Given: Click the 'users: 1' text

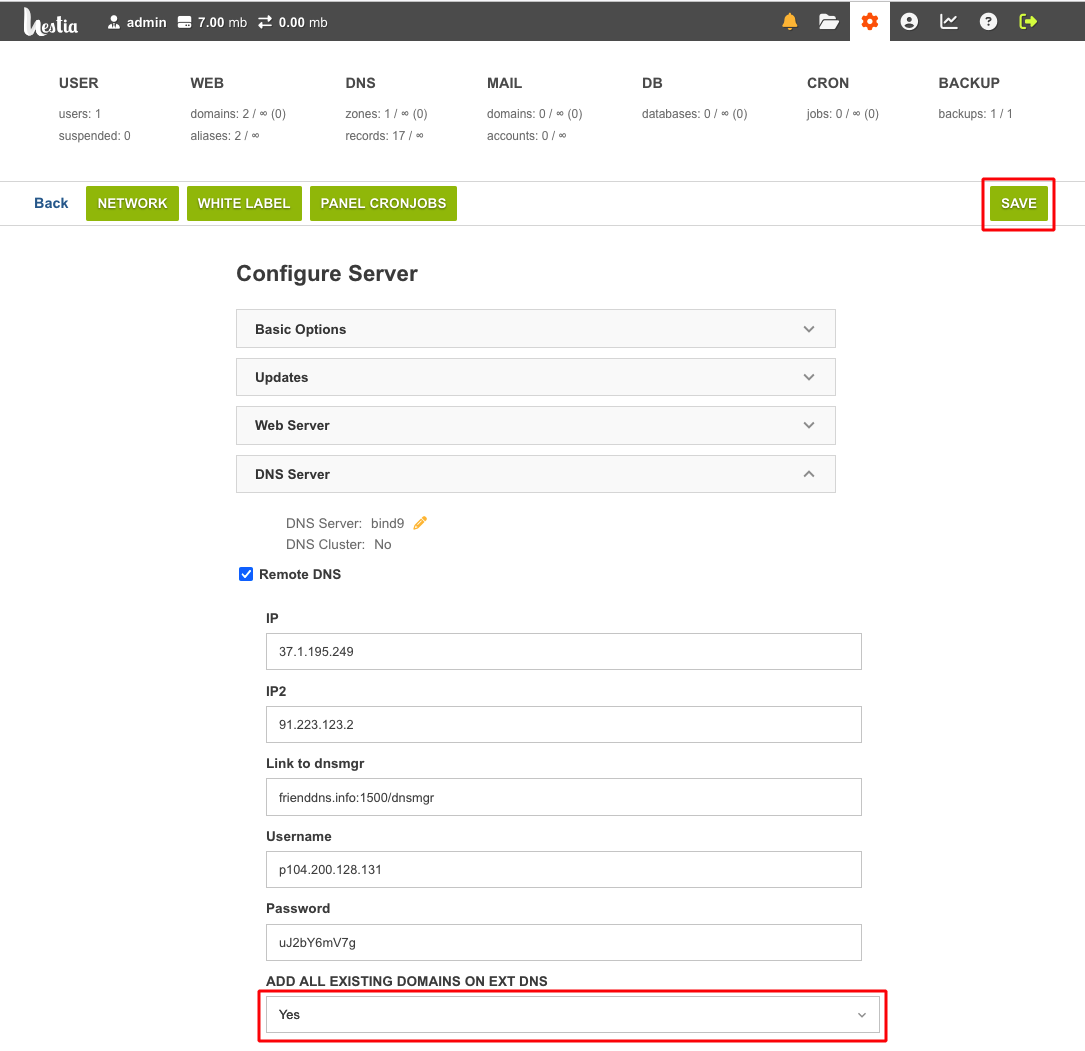Looking at the screenshot, I should pos(80,113).
